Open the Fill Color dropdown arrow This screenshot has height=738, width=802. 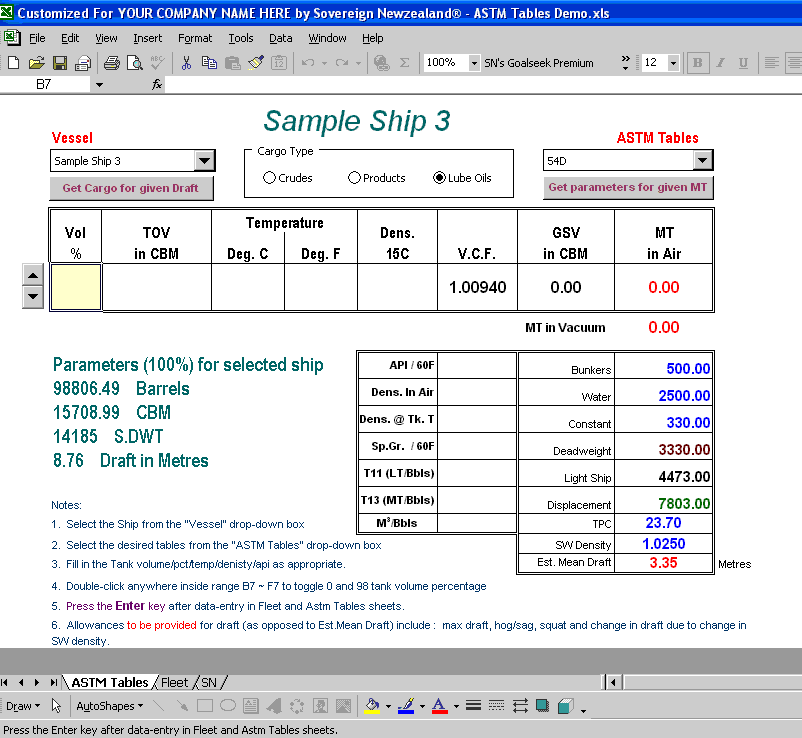[x=388, y=706]
